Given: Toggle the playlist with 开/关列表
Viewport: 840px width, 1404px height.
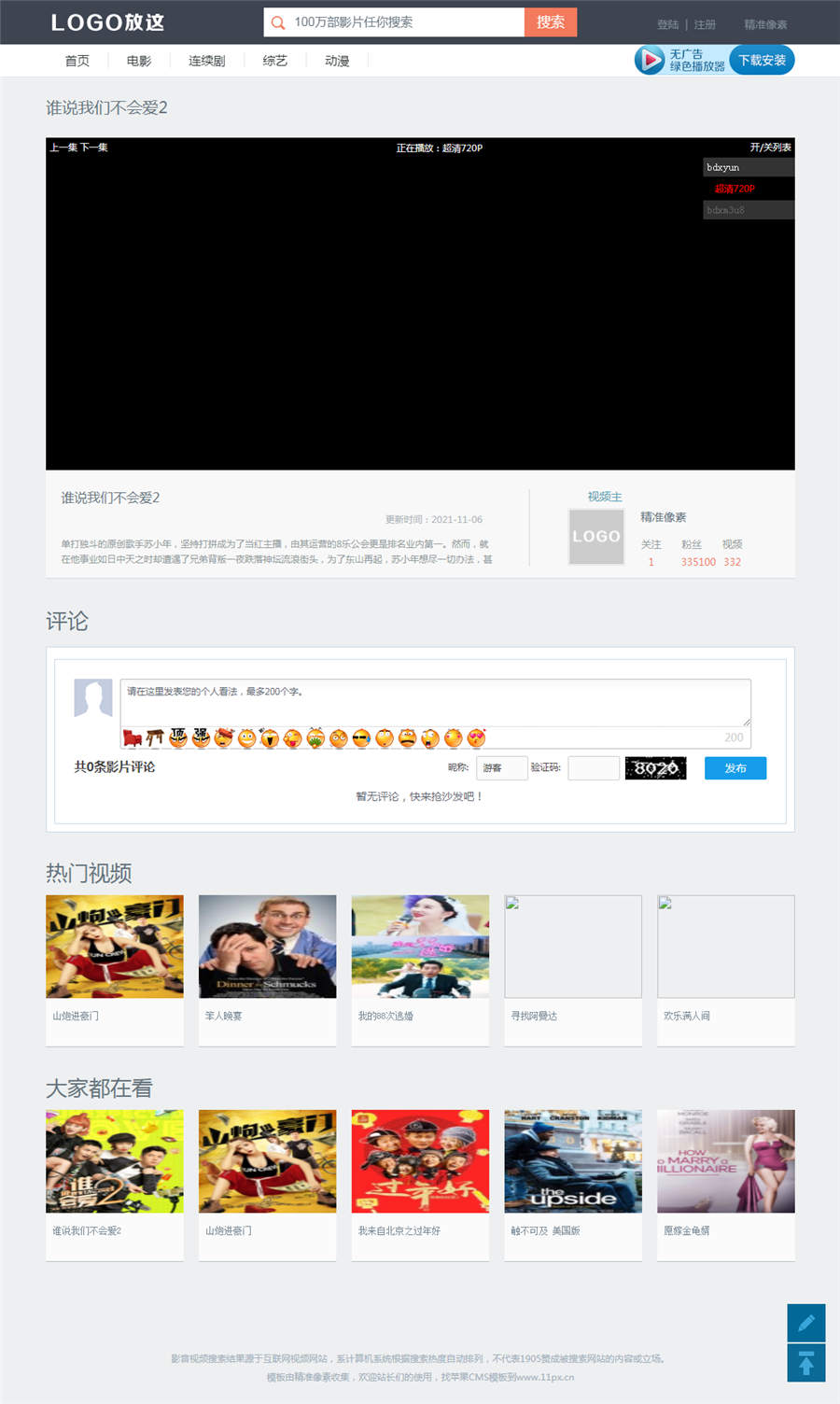Looking at the screenshot, I should tap(770, 147).
